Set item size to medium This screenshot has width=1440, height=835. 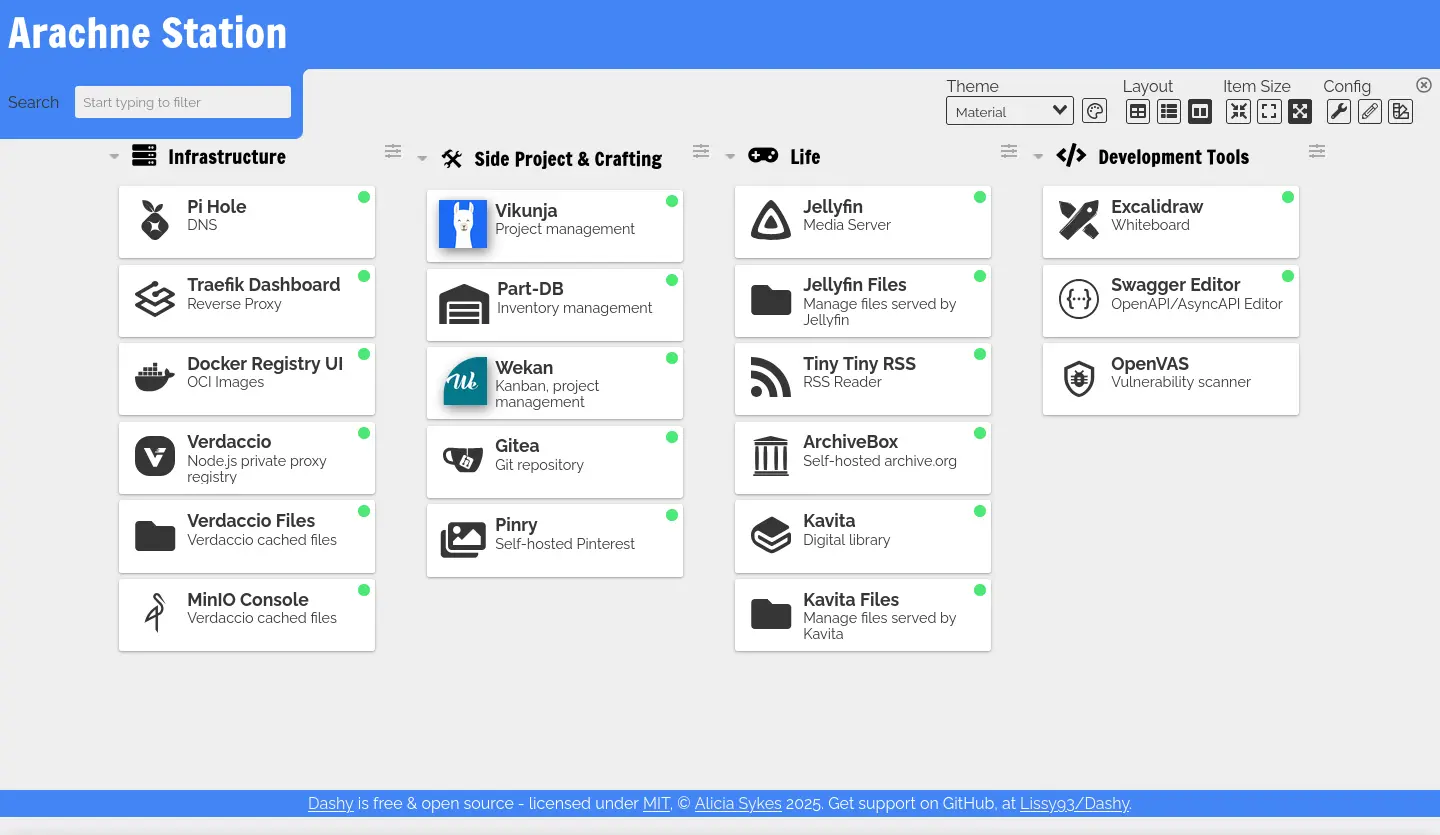[x=1269, y=111]
